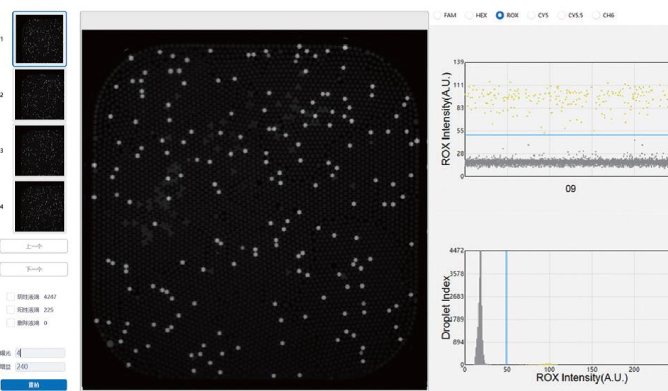Enable the deleted droplets checkbox showing 0
The image size is (668, 391).
coord(10,323)
